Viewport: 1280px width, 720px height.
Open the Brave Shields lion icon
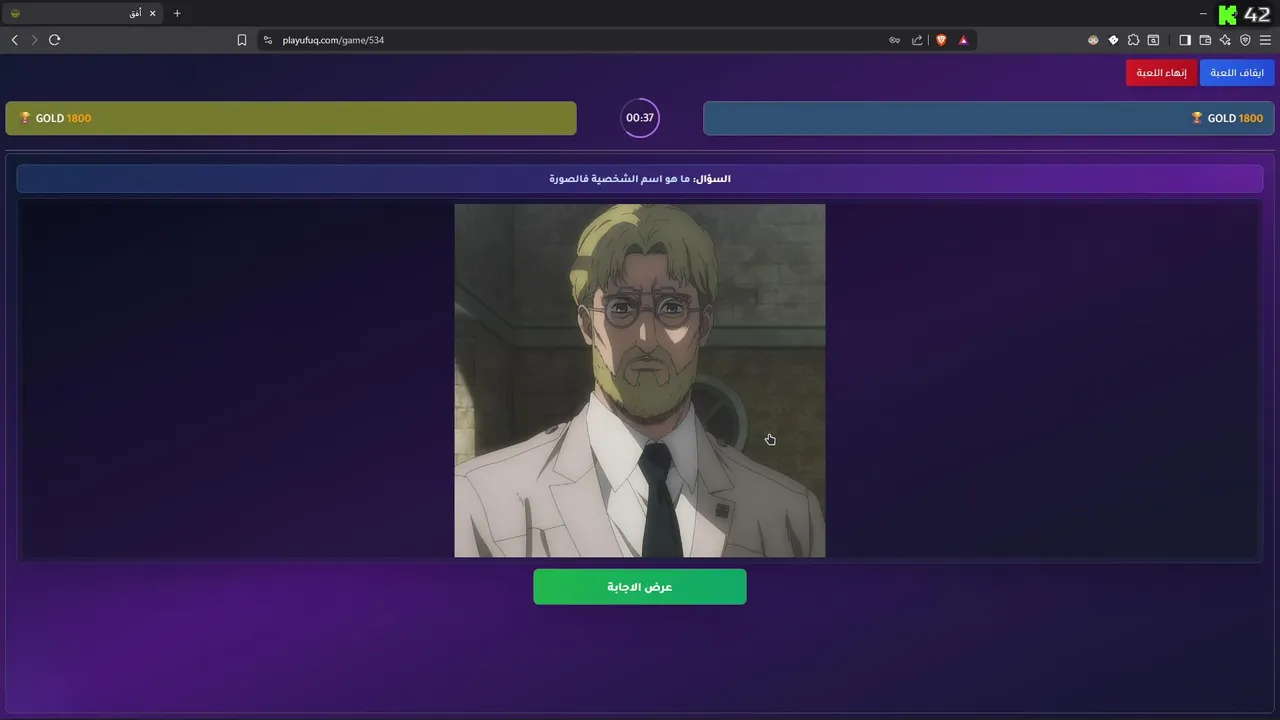941,40
